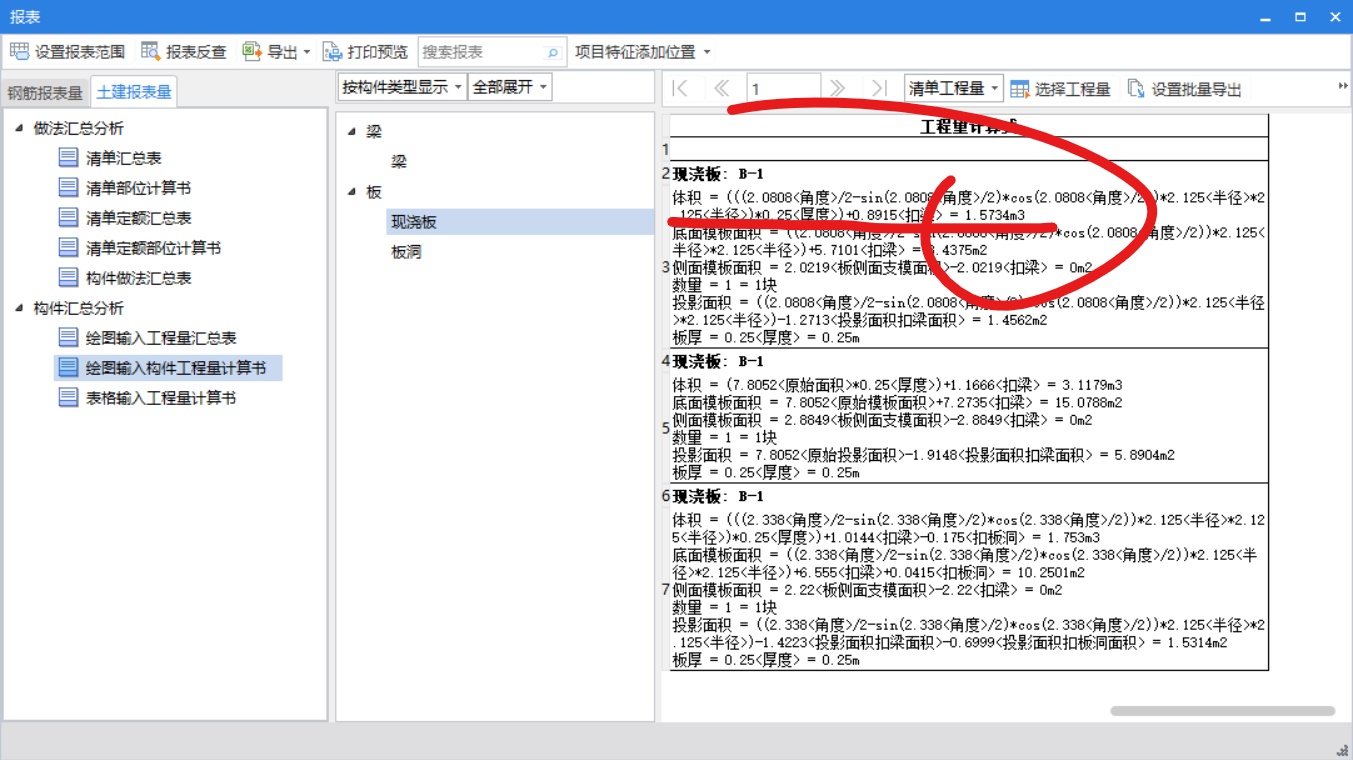Click the 设置报表范围 toolbar icon

pos(19,52)
